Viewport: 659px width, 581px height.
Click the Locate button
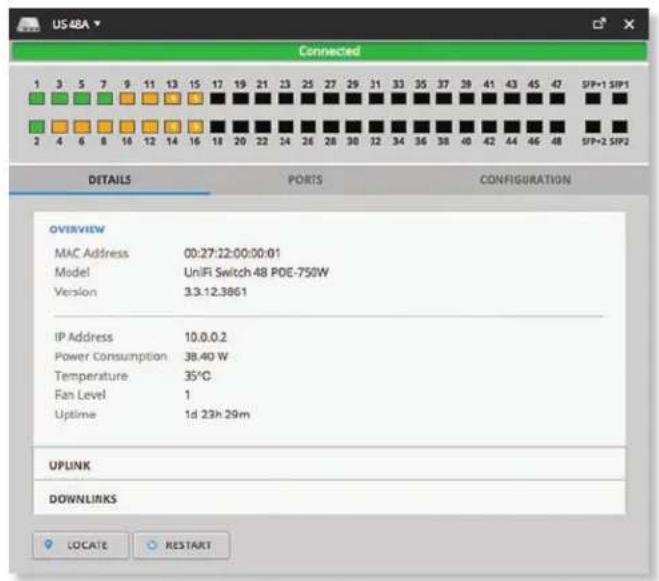[81, 545]
